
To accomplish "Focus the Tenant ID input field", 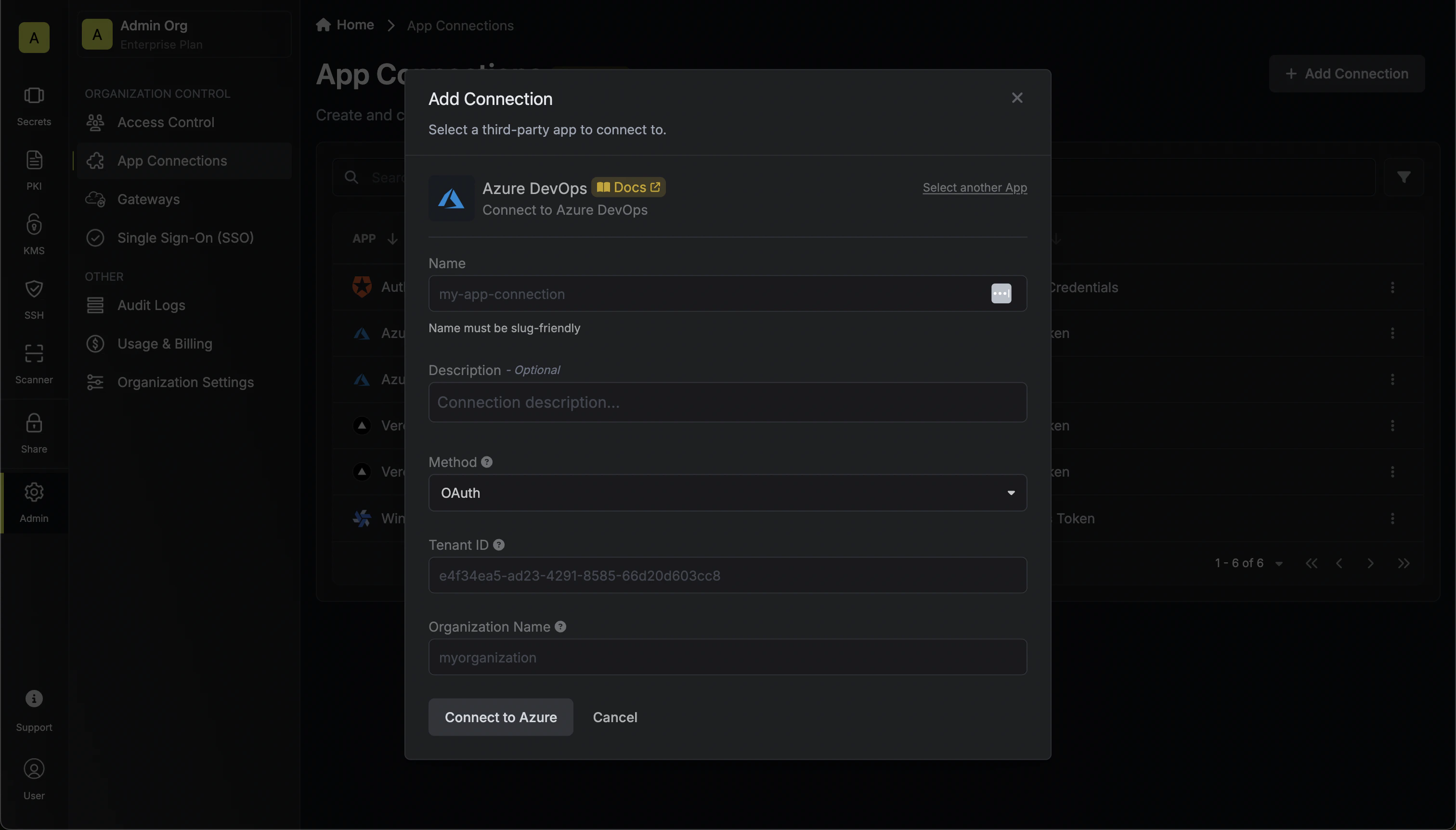I will tap(728, 575).
